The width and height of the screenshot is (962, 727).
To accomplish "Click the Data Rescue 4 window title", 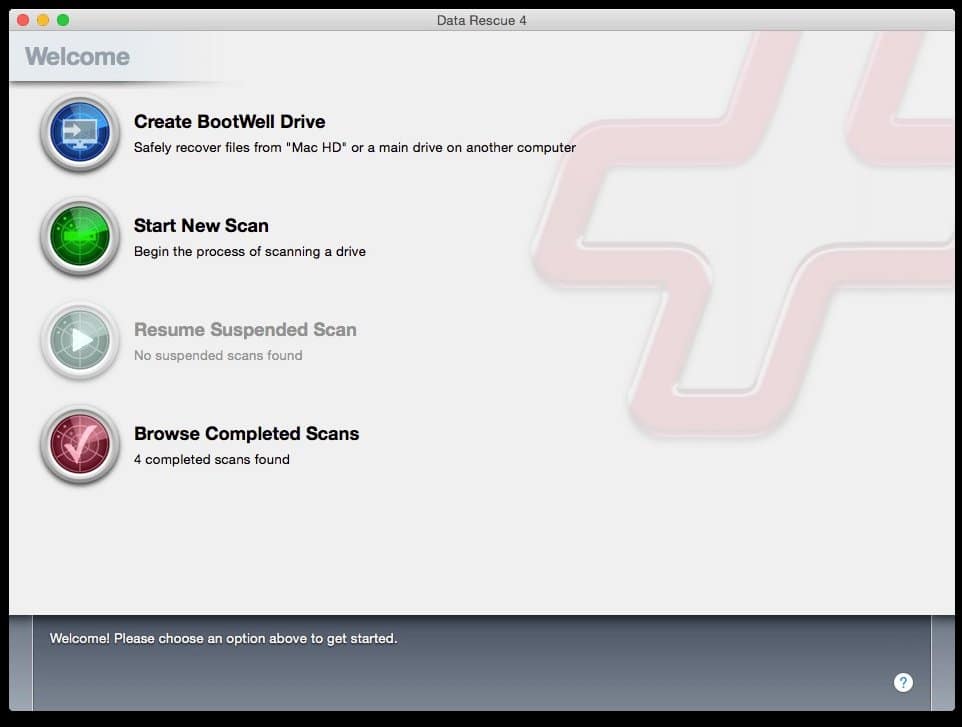I will [482, 20].
